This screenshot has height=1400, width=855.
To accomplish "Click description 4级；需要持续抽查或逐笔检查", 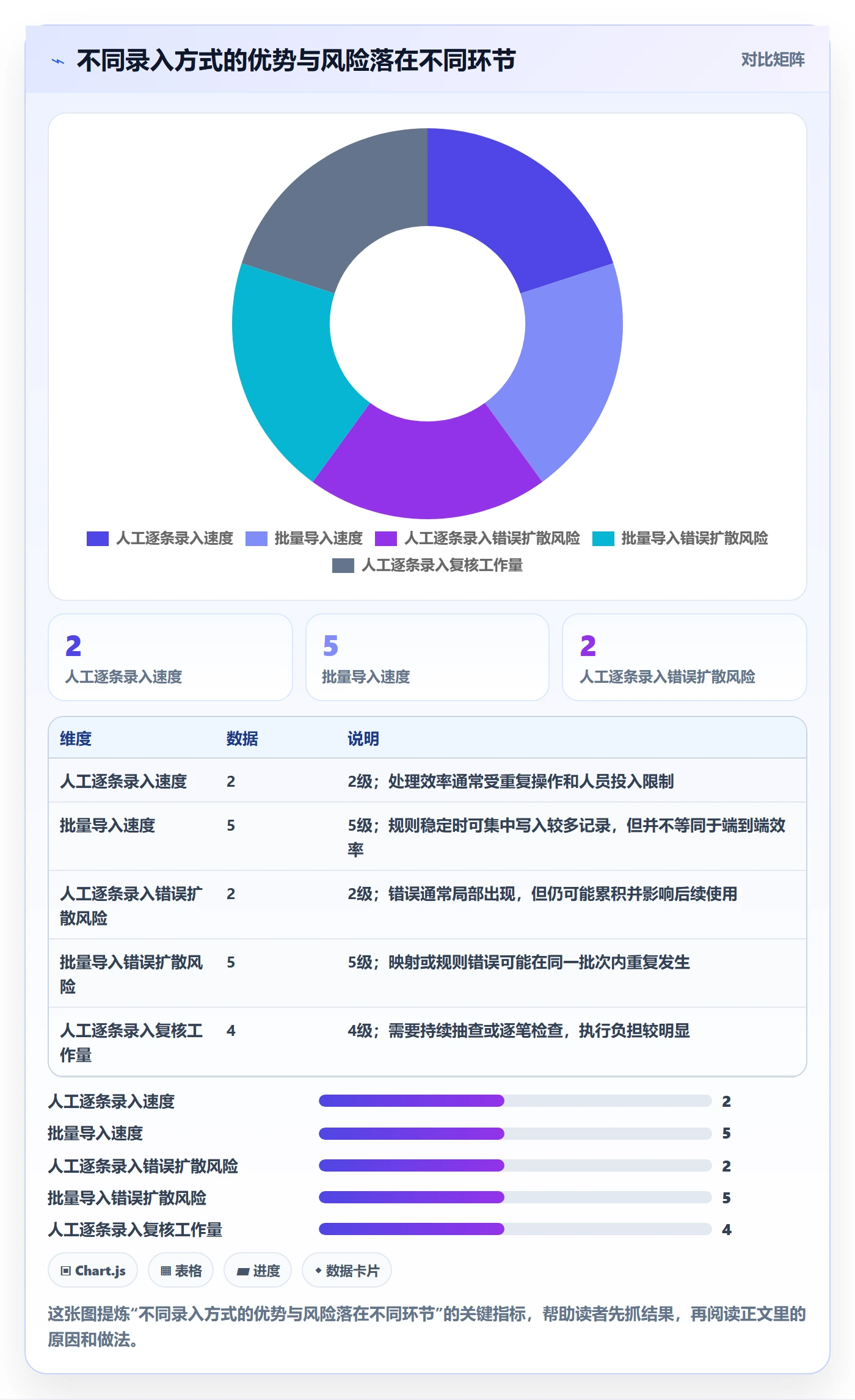I will [518, 1030].
